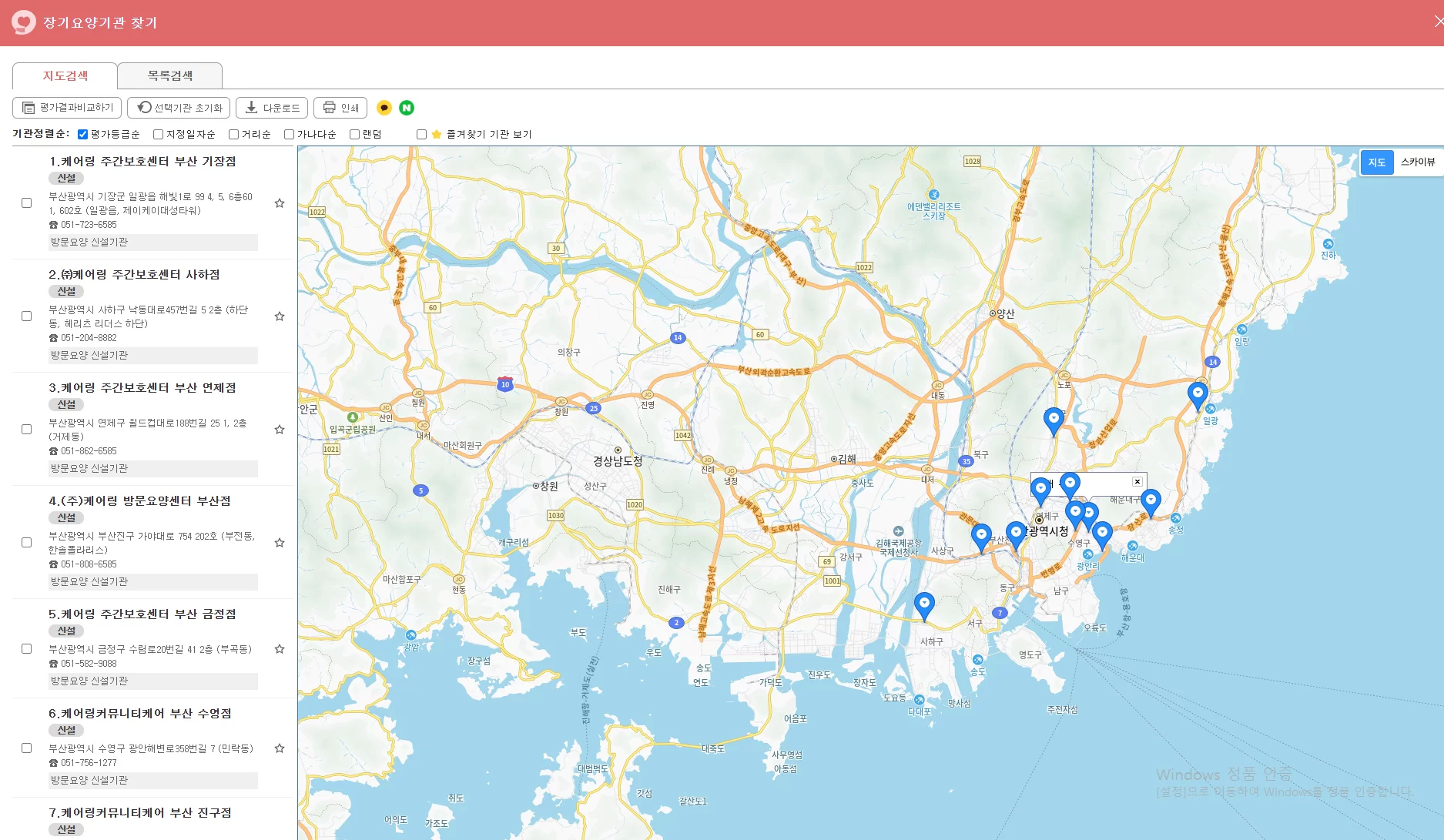This screenshot has width=1444, height=840.
Task: Reset selections with 선택기관 초기화
Action: [x=179, y=108]
